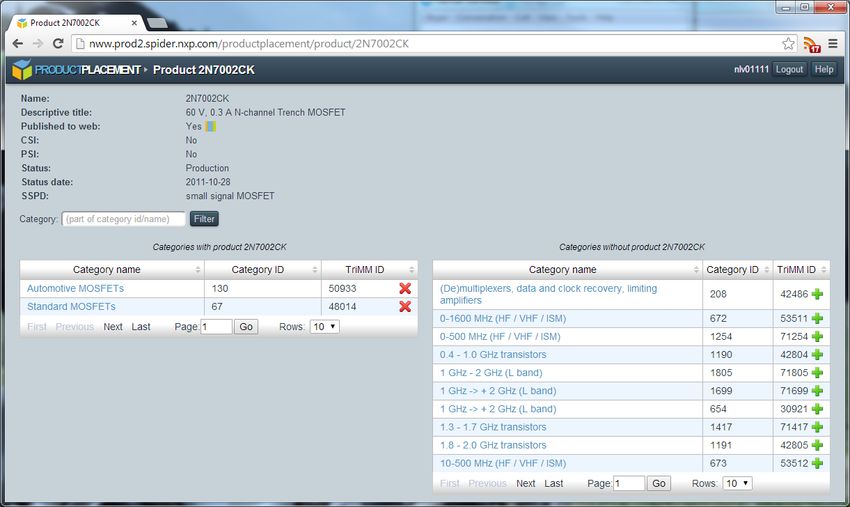Image resolution: width=850 pixels, height=507 pixels.
Task: Click Go under the left table
Action: tap(246, 326)
